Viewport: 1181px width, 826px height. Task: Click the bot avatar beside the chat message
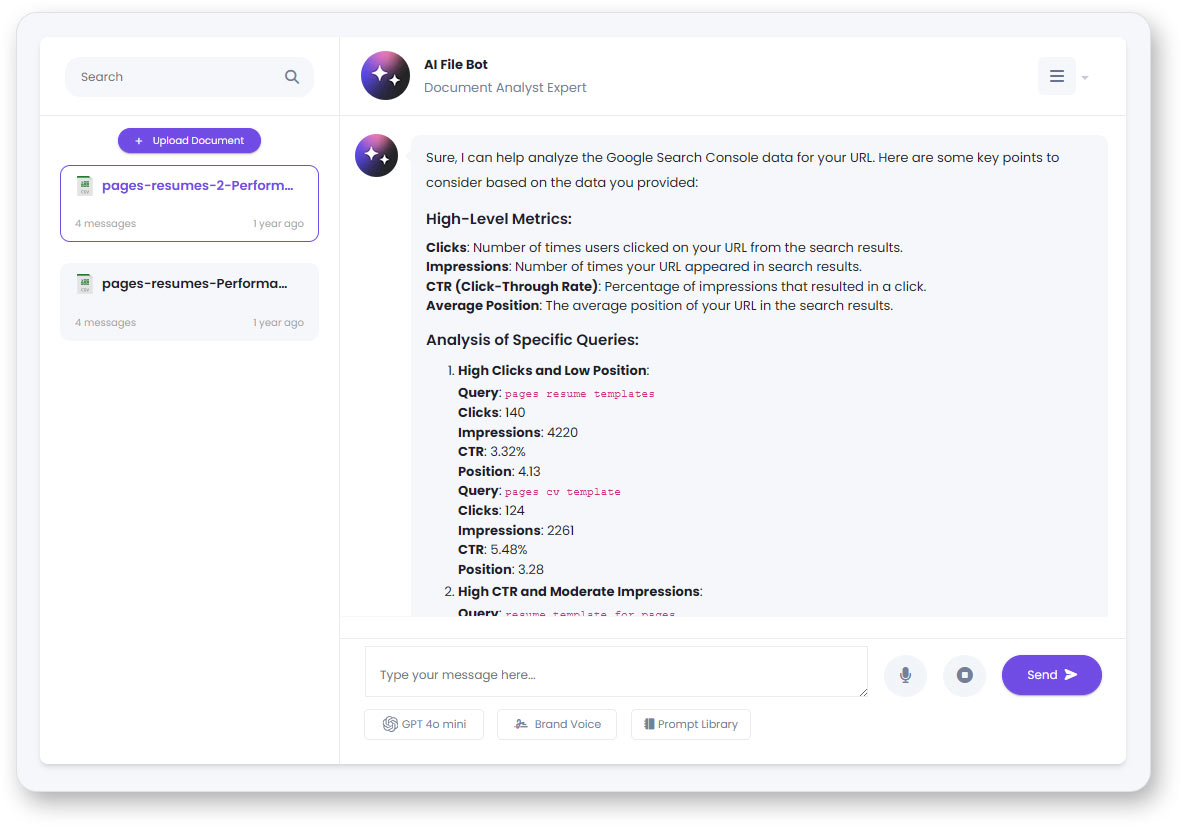click(x=377, y=156)
